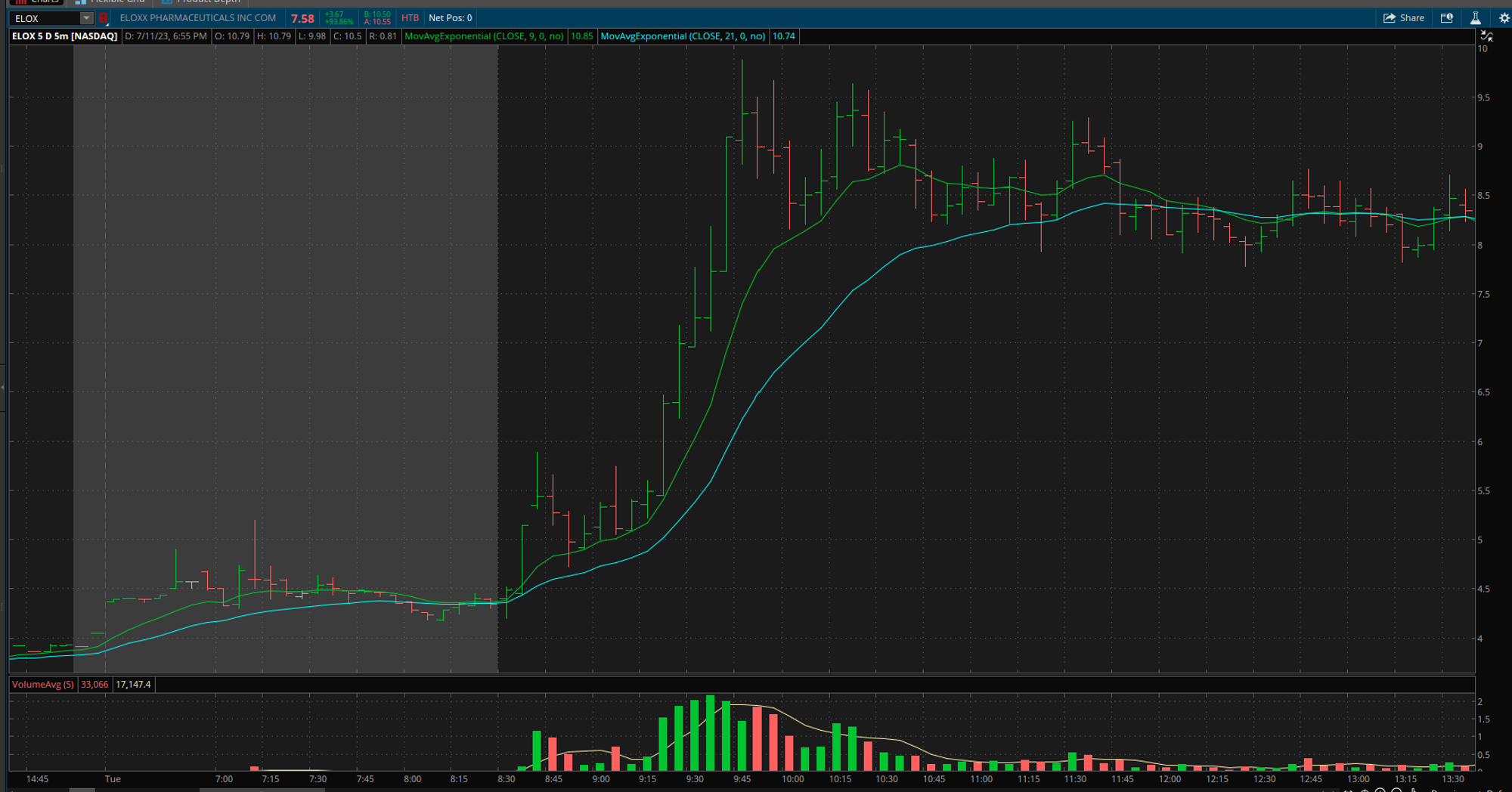Select the VolumeAvg (5) study label
Screen dimensions: 1512x792
[x=43, y=685]
